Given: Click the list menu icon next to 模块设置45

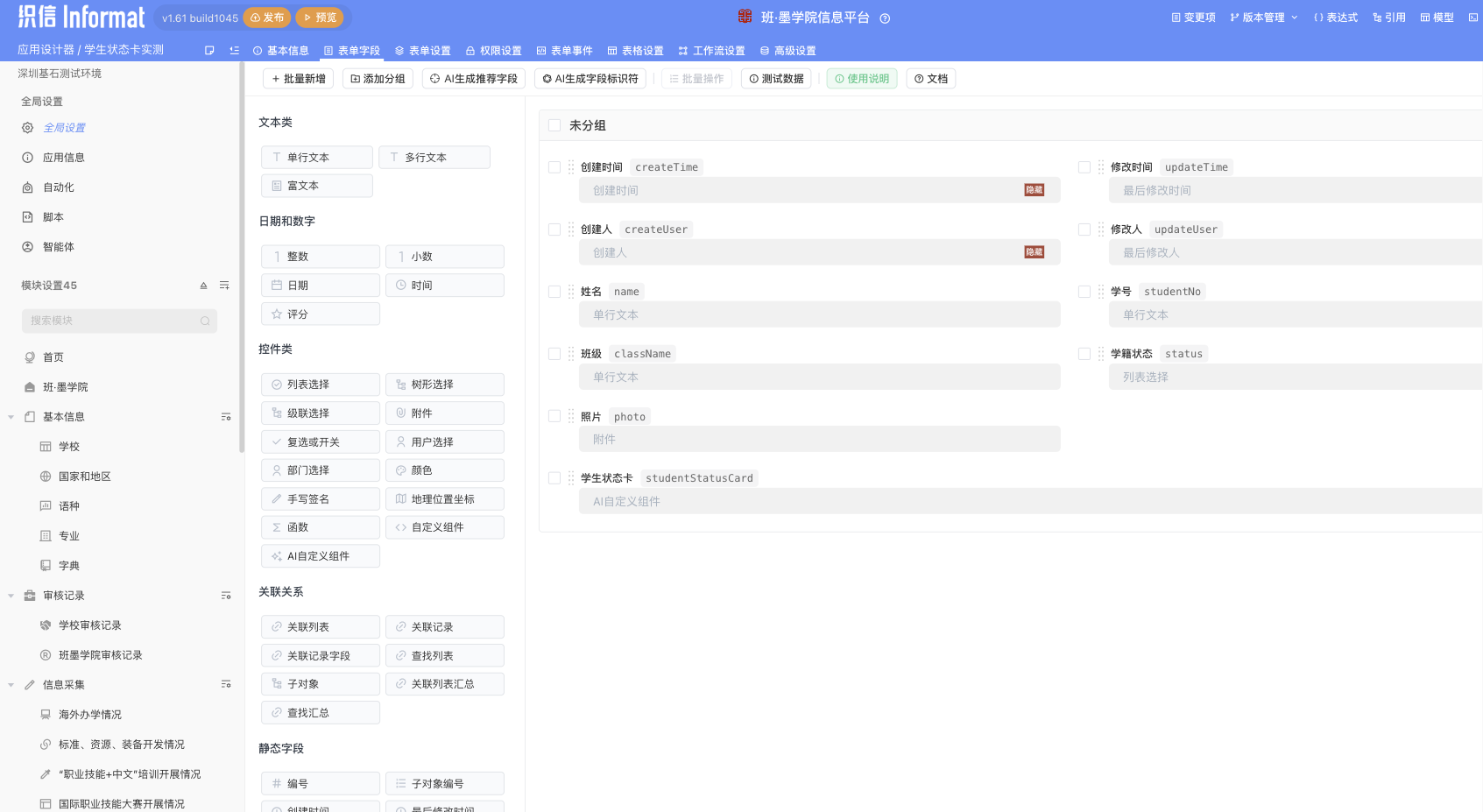Looking at the screenshot, I should (224, 286).
